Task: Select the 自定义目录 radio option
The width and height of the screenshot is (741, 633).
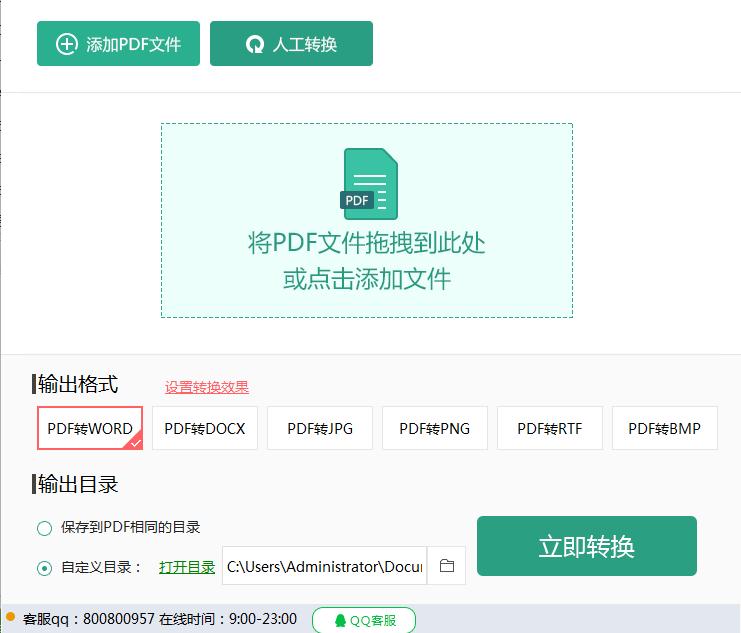Action: click(x=44, y=568)
